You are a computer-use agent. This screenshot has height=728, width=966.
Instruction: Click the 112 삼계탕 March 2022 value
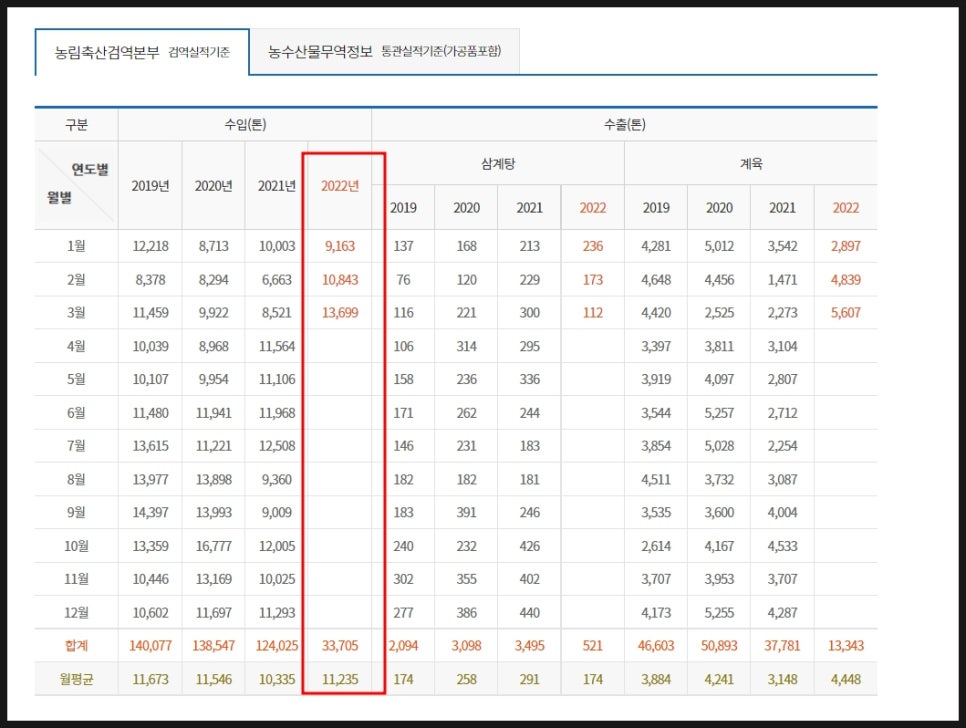tap(593, 313)
